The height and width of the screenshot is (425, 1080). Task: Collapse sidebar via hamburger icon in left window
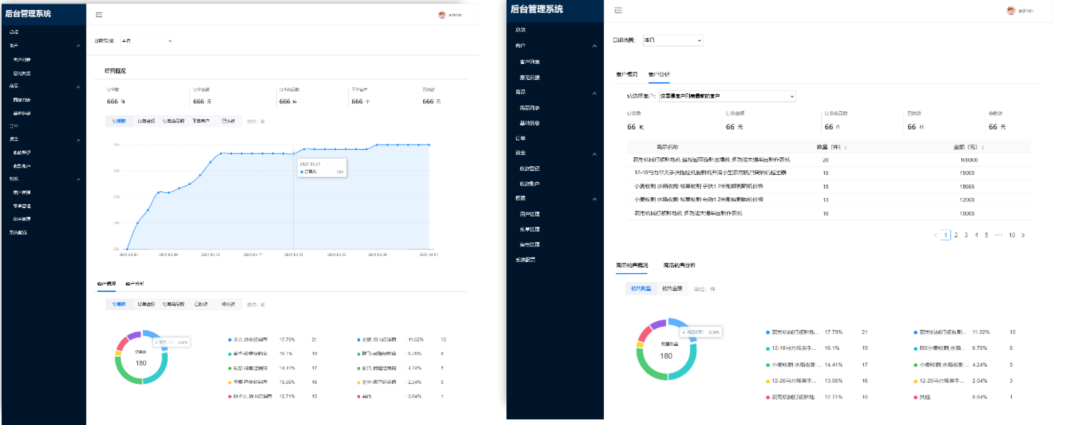(99, 14)
